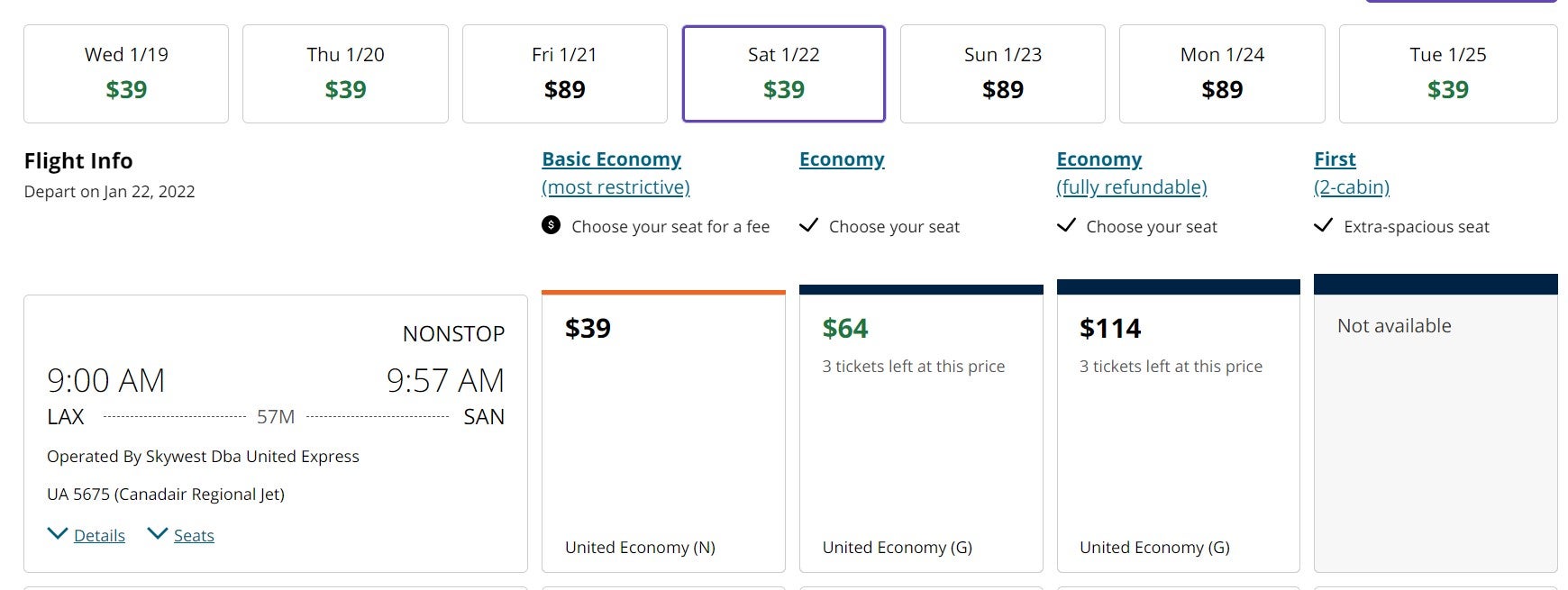Select the $114 refundable Economy fare
Screen dimensions: 1568x590
point(1179,426)
